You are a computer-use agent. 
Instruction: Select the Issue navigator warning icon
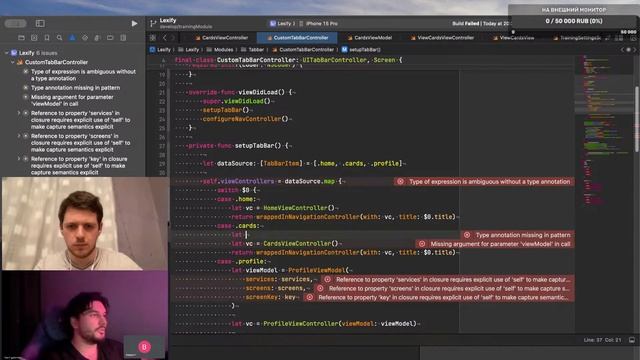click(x=72, y=38)
